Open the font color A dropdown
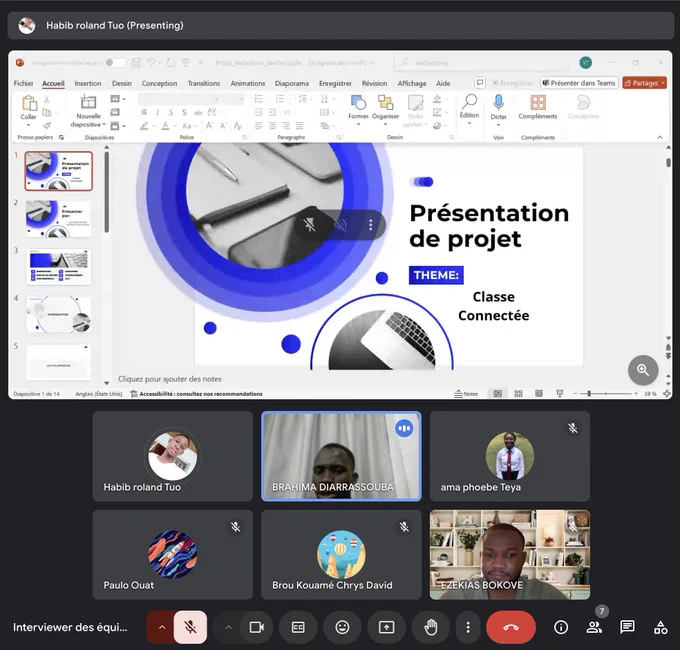This screenshot has width=680, height=650. pos(175,126)
